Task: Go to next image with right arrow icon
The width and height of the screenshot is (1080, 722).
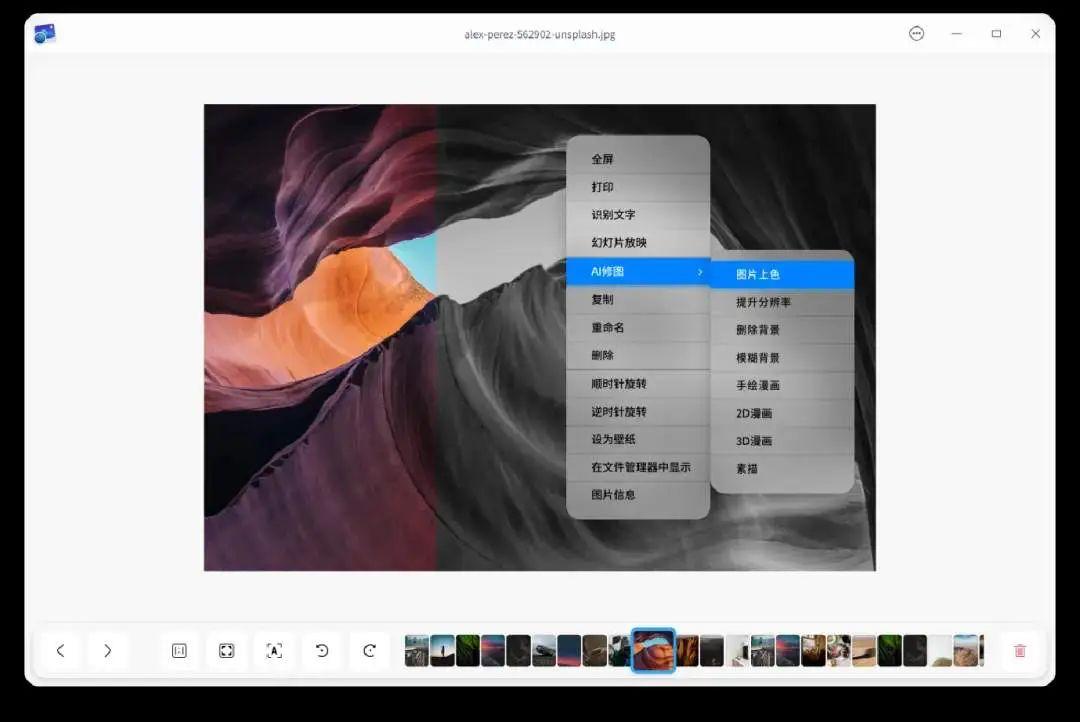Action: click(108, 650)
